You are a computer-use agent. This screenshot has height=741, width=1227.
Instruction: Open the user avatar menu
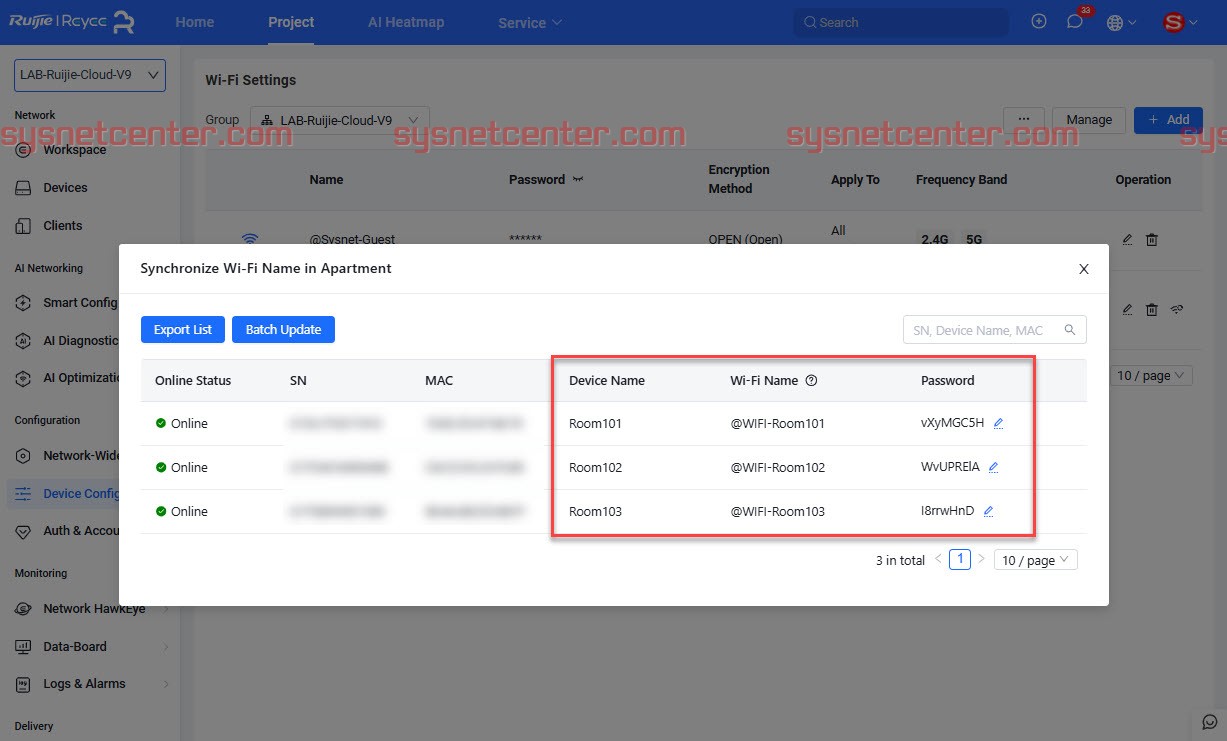click(x=1180, y=22)
